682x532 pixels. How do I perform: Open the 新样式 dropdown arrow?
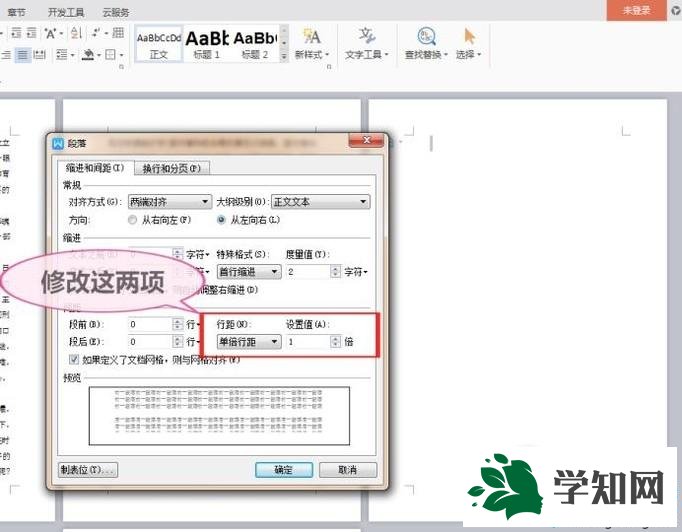pyautogui.click(x=327, y=55)
